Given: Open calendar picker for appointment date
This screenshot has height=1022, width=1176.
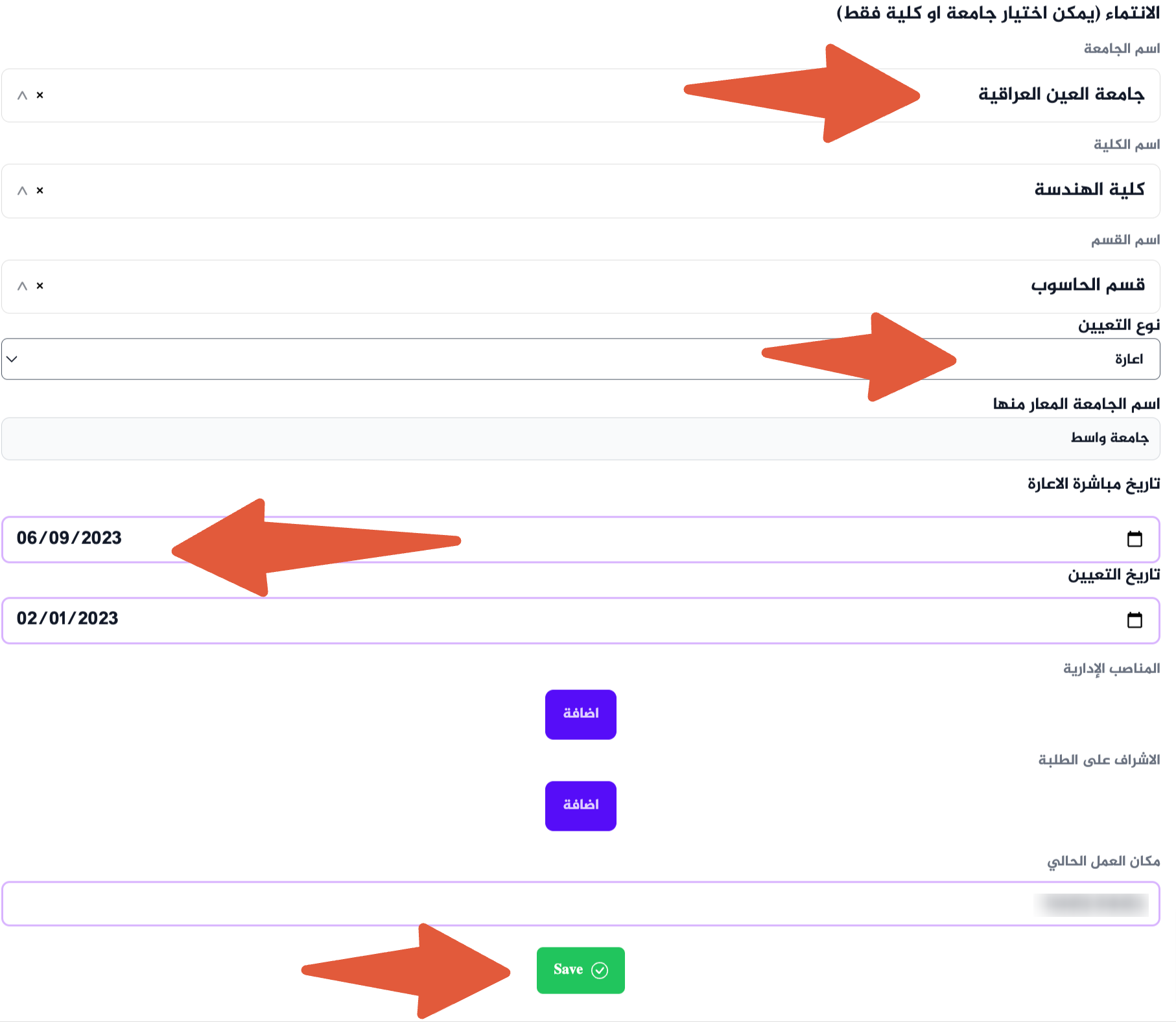Looking at the screenshot, I should coord(1134,620).
